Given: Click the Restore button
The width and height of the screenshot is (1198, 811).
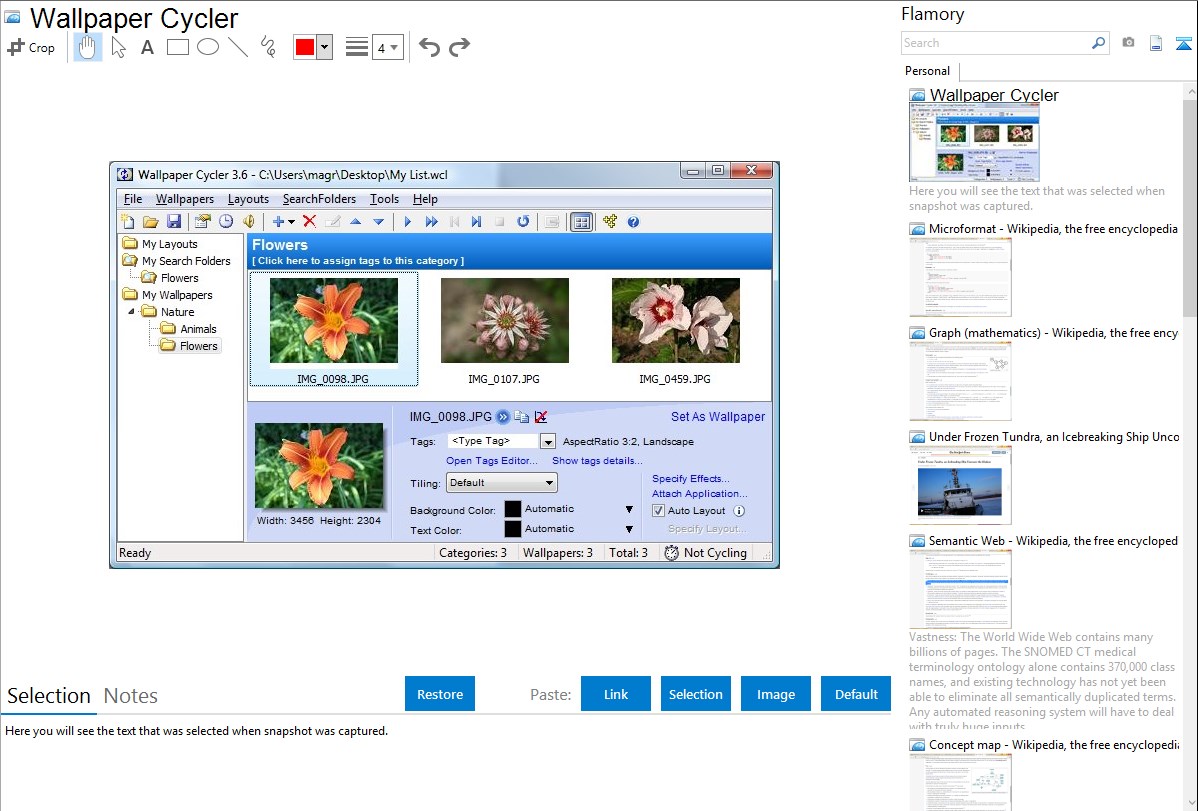Looking at the screenshot, I should click(440, 694).
